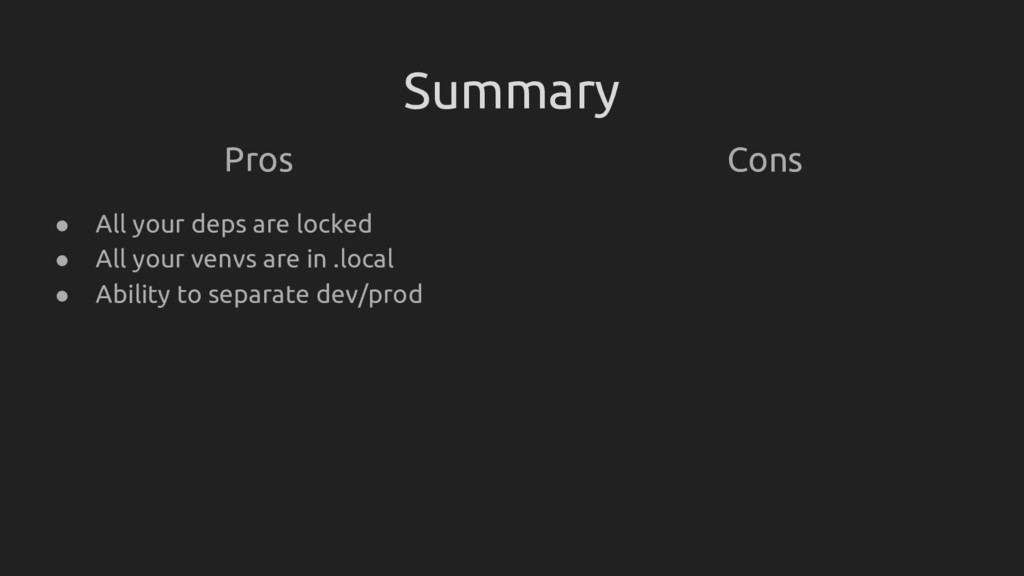Click the word 'locked' in first bullet
This screenshot has height=576, width=1024.
point(334,223)
